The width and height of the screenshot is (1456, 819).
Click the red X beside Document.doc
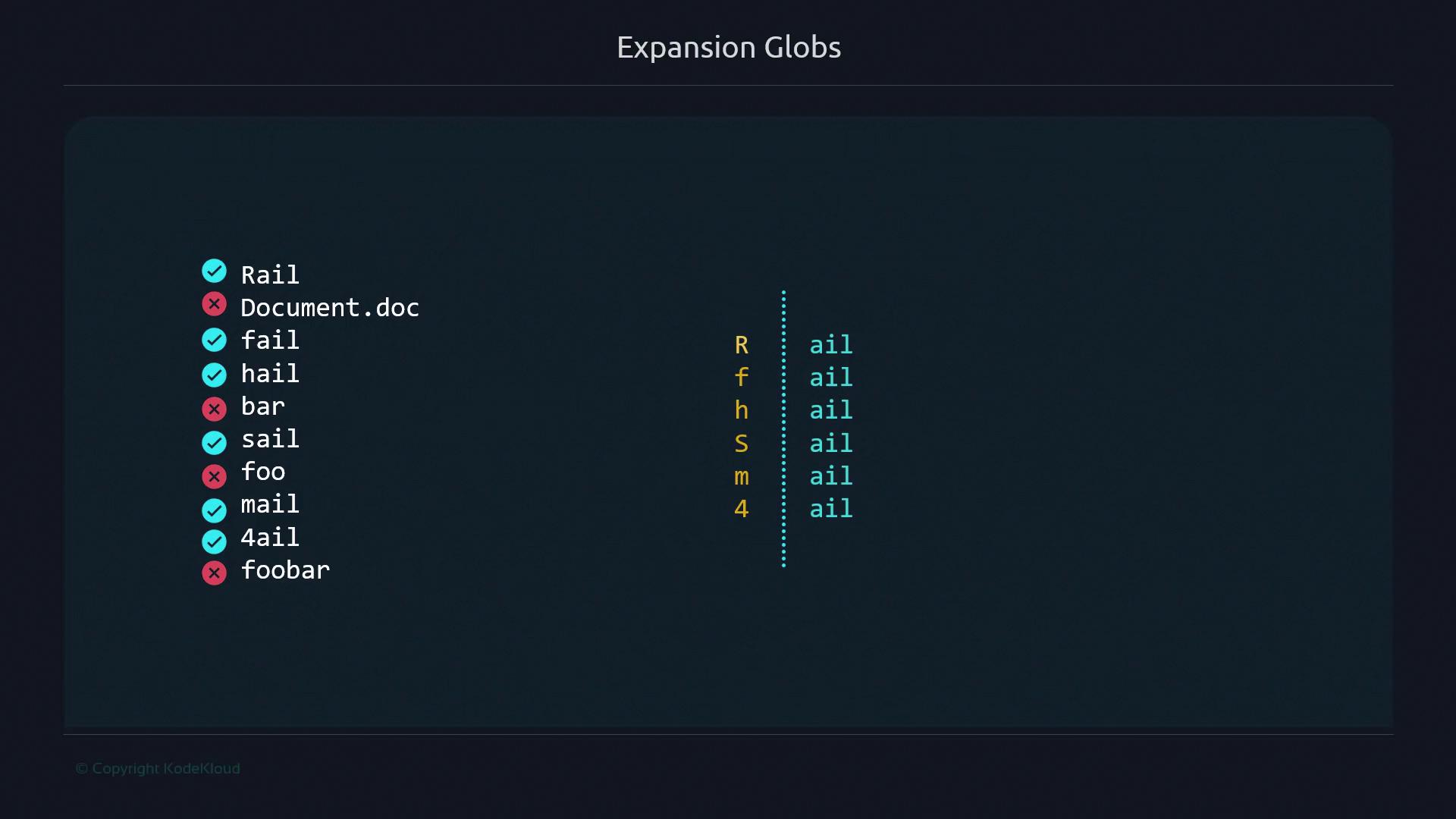(x=214, y=305)
